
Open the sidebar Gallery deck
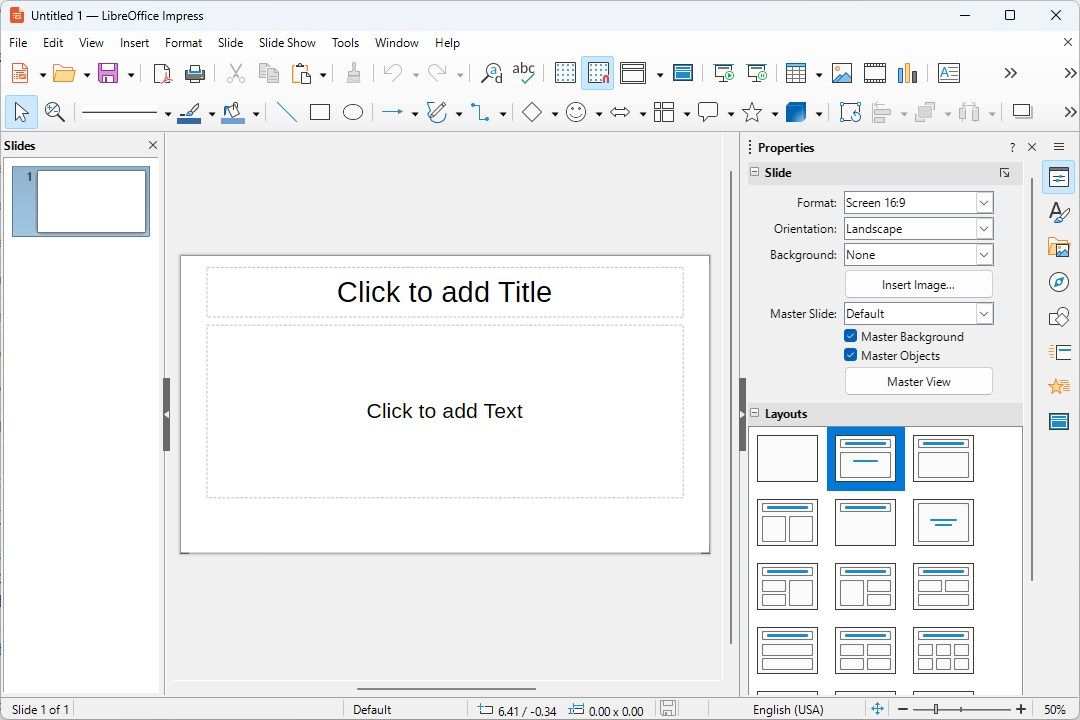tap(1059, 247)
